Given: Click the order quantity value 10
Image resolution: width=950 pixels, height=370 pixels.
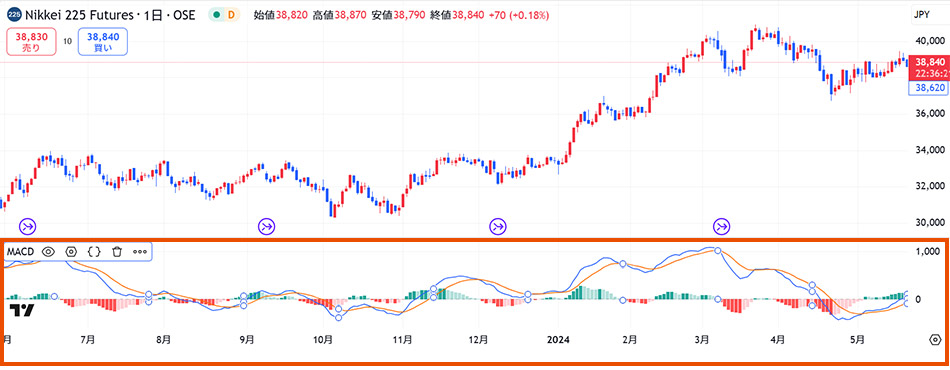Looking at the screenshot, I should 67,42.
